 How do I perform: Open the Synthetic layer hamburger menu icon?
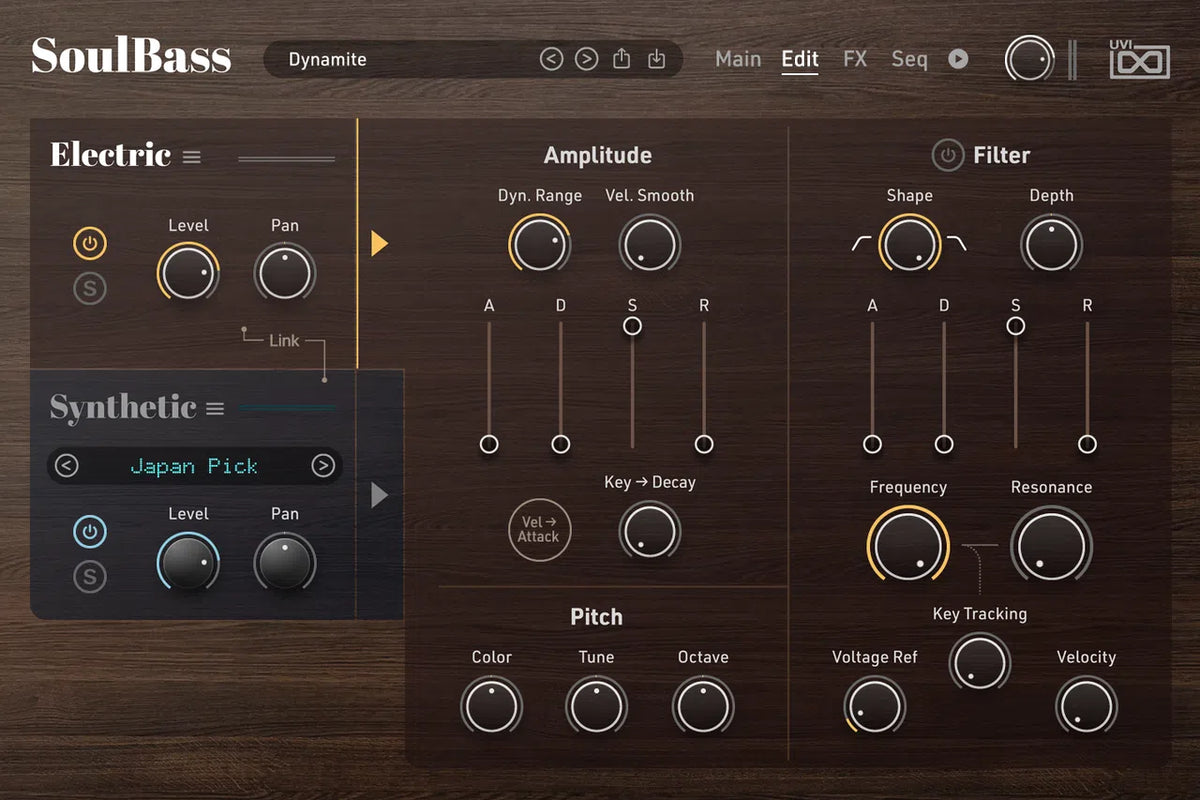click(214, 407)
